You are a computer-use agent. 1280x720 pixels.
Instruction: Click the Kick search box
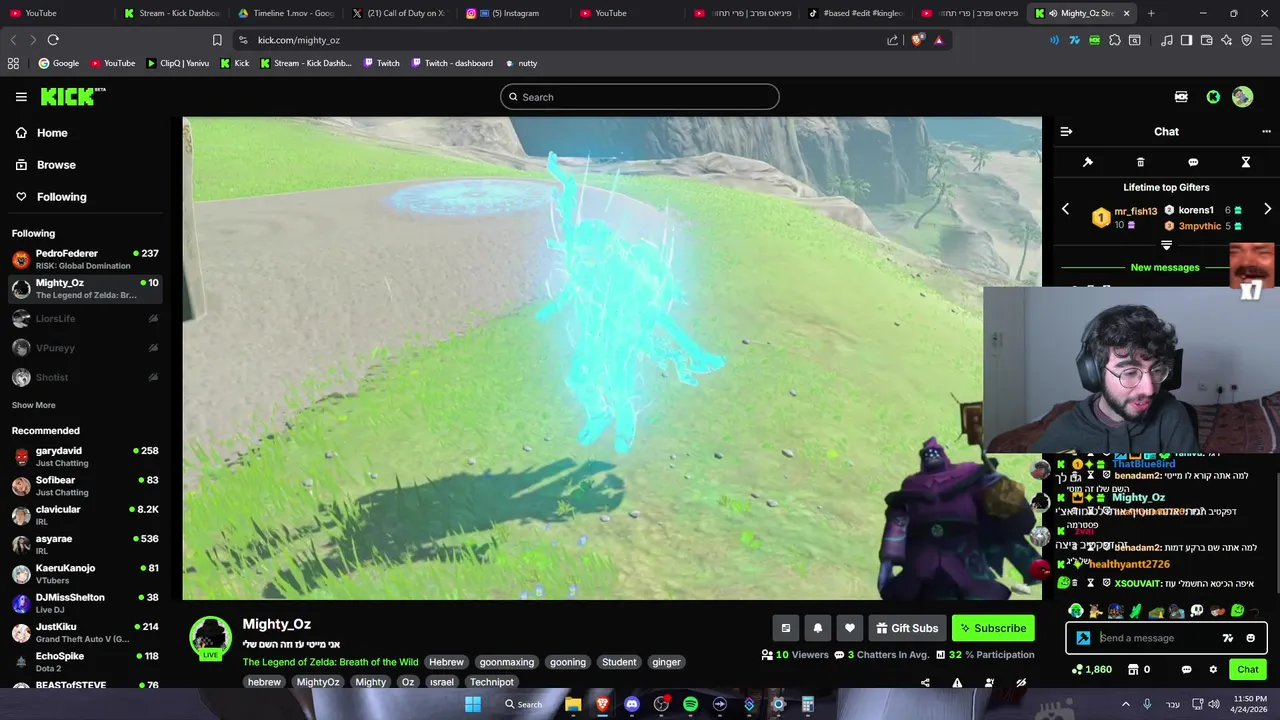[x=640, y=97]
